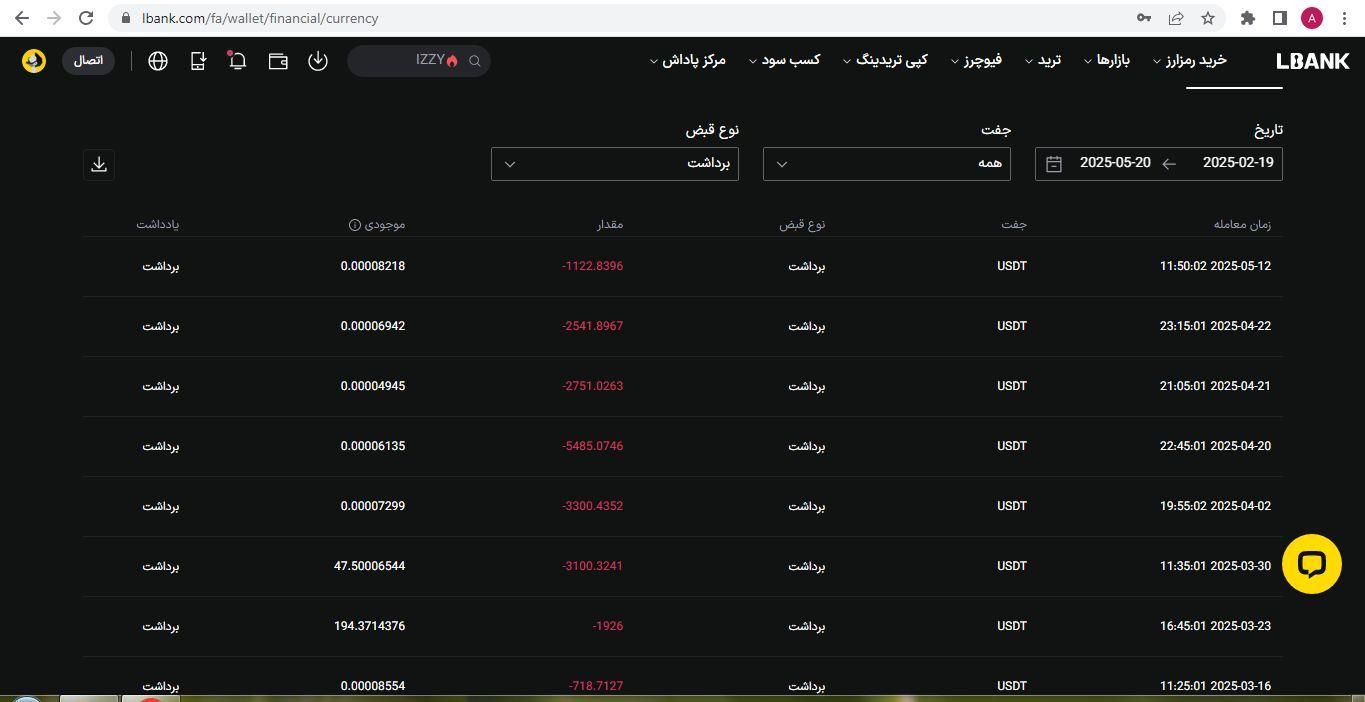Open the calendar icon in date range
The height and width of the screenshot is (702, 1365).
point(1054,163)
